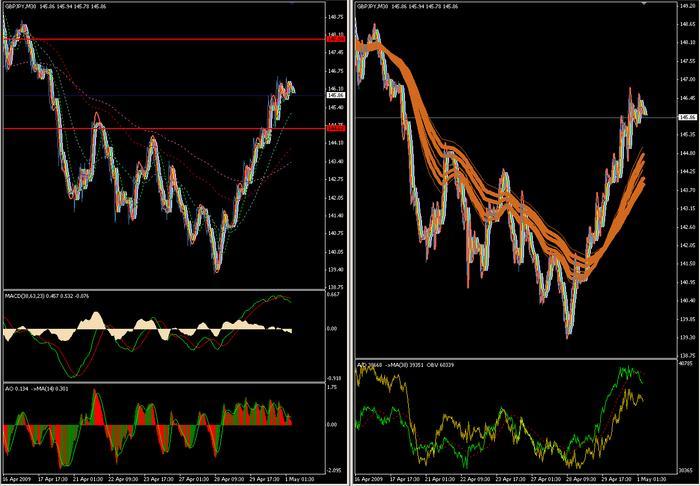The image size is (700, 486).
Task: Click the 23 Apr 17:00 date on the left time axis
Action: (x=161, y=479)
